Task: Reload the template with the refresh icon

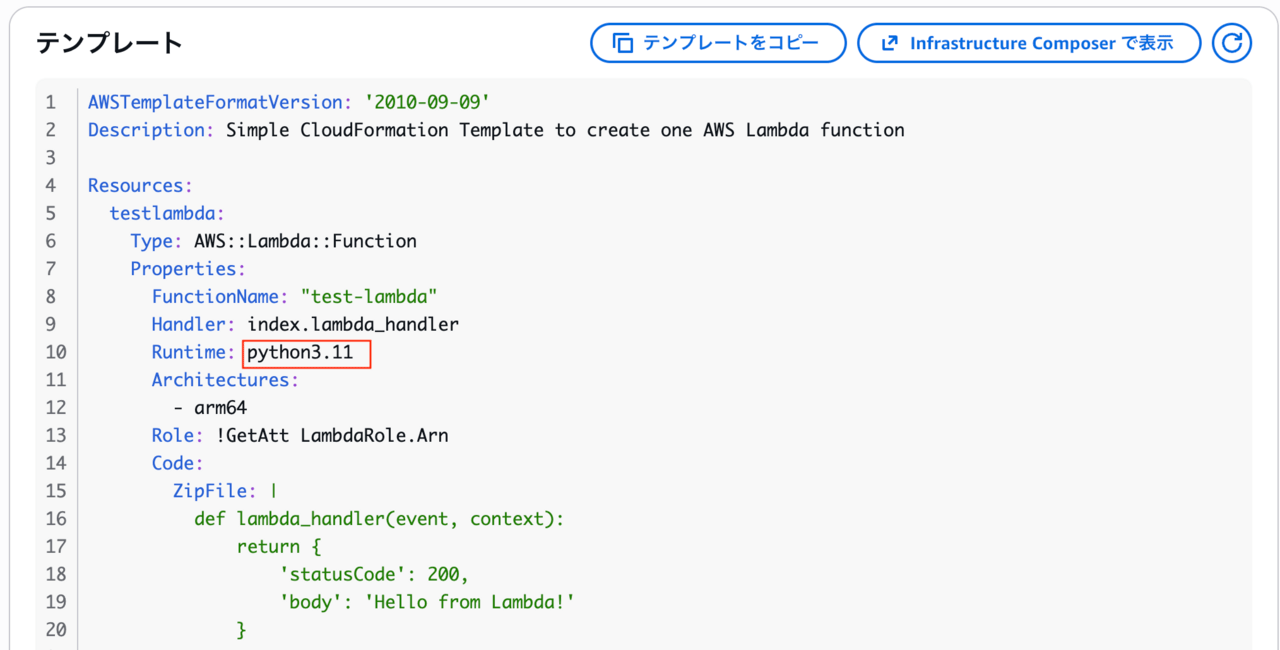Action: click(x=1232, y=43)
